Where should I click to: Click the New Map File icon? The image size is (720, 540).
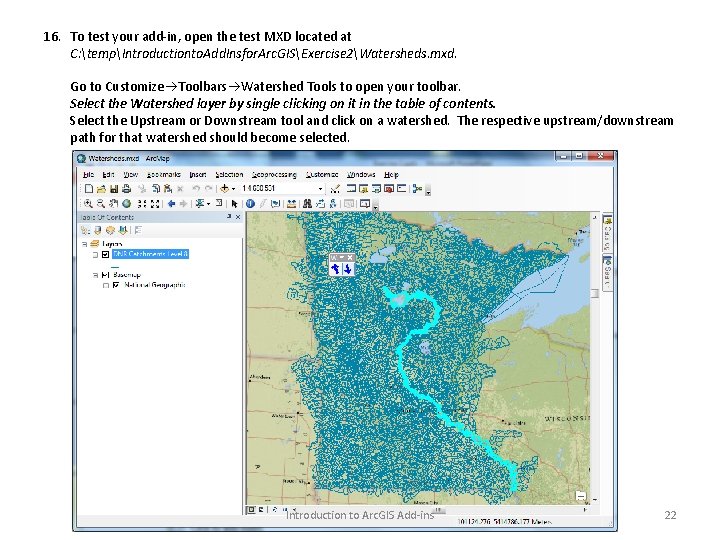(89, 189)
